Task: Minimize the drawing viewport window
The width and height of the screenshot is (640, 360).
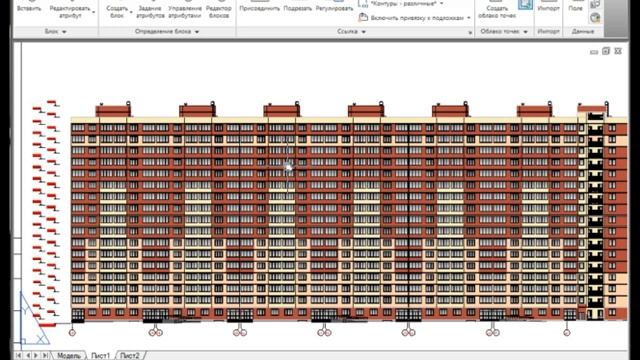Action: pos(594,52)
